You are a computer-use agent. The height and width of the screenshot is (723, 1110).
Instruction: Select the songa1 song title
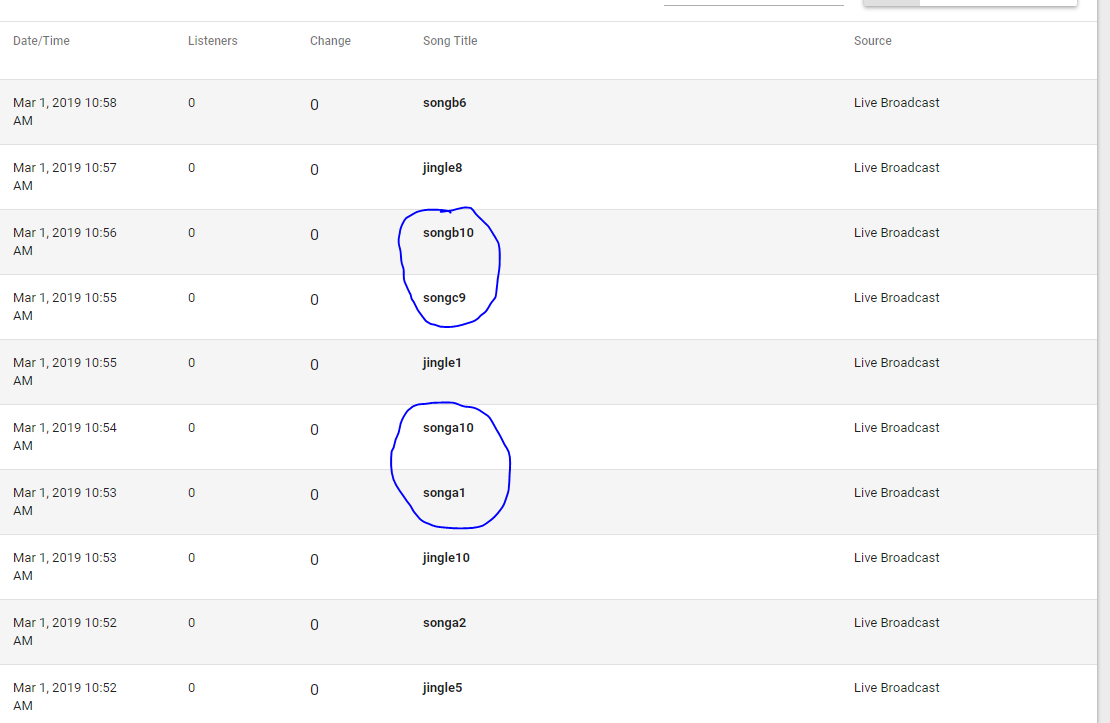(444, 493)
